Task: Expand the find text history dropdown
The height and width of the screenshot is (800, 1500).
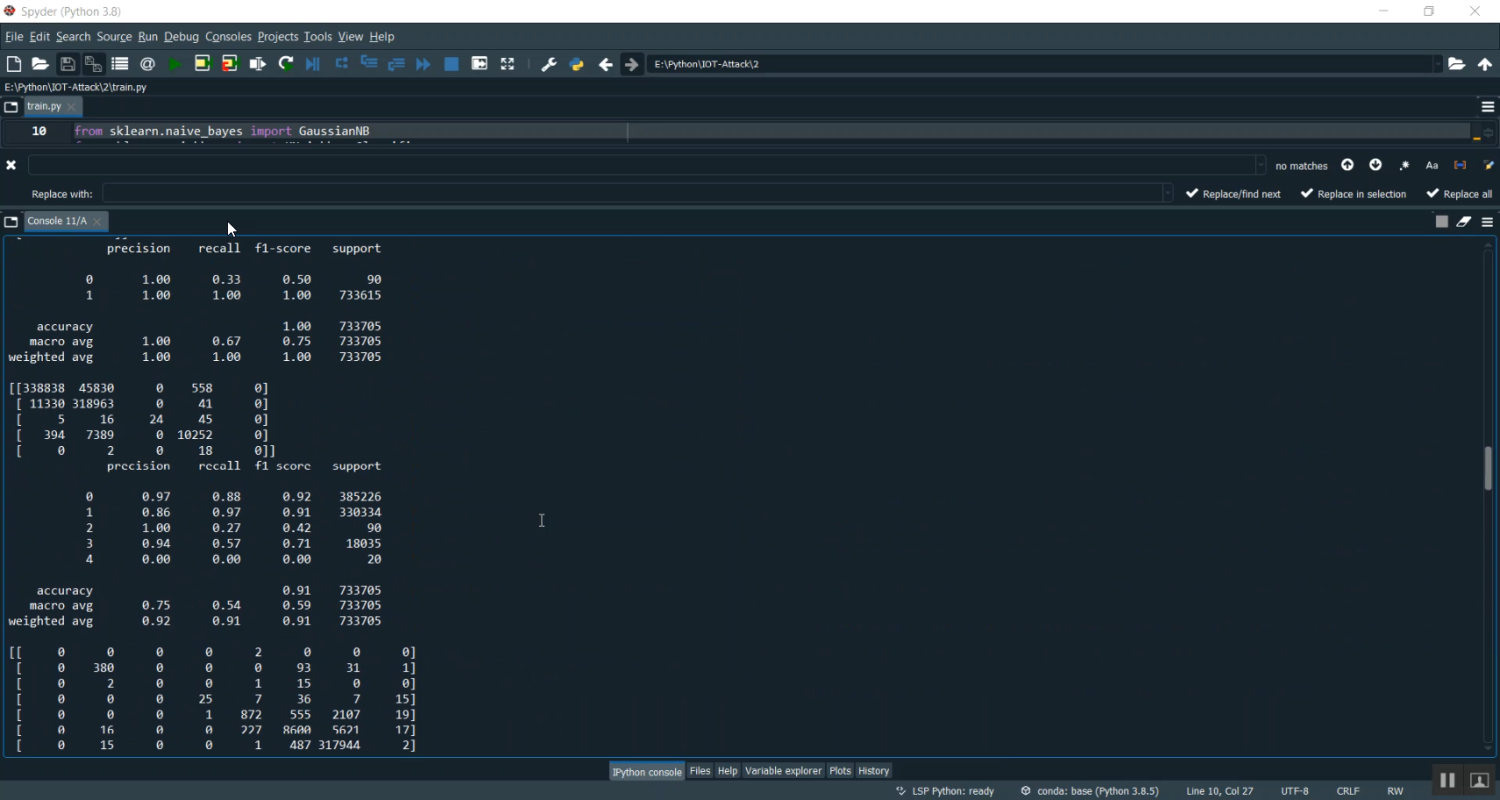Action: pyautogui.click(x=1260, y=166)
